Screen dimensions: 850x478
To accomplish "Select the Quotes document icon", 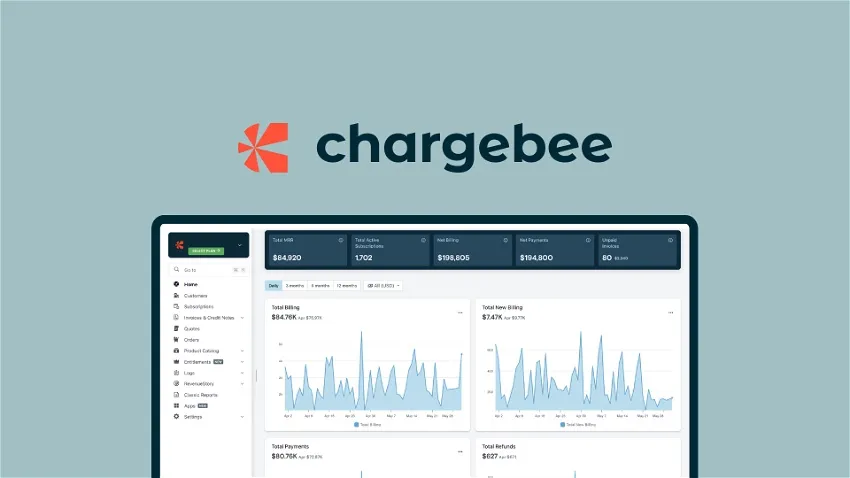I will [x=176, y=328].
